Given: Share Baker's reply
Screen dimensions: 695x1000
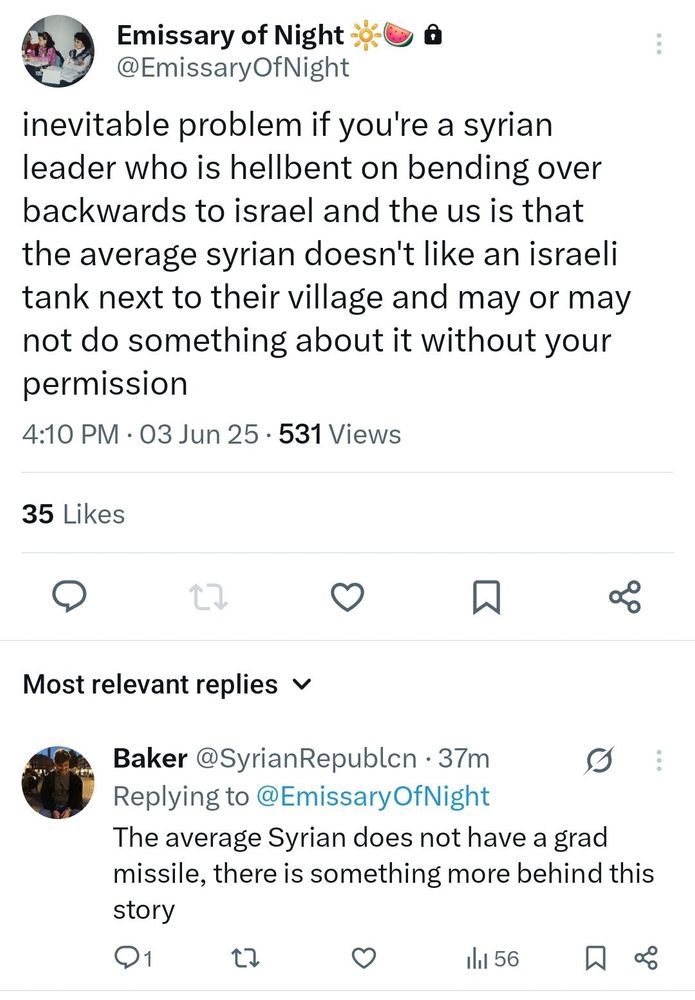Looking at the screenshot, I should (645, 959).
